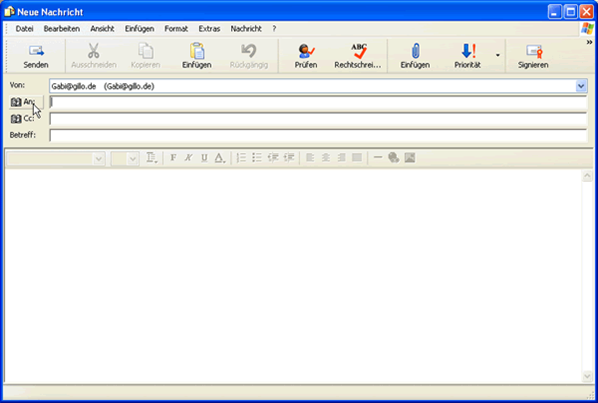598x403 pixels.
Task: Show hidden toolbar buttons via the chevron
Action: (589, 42)
